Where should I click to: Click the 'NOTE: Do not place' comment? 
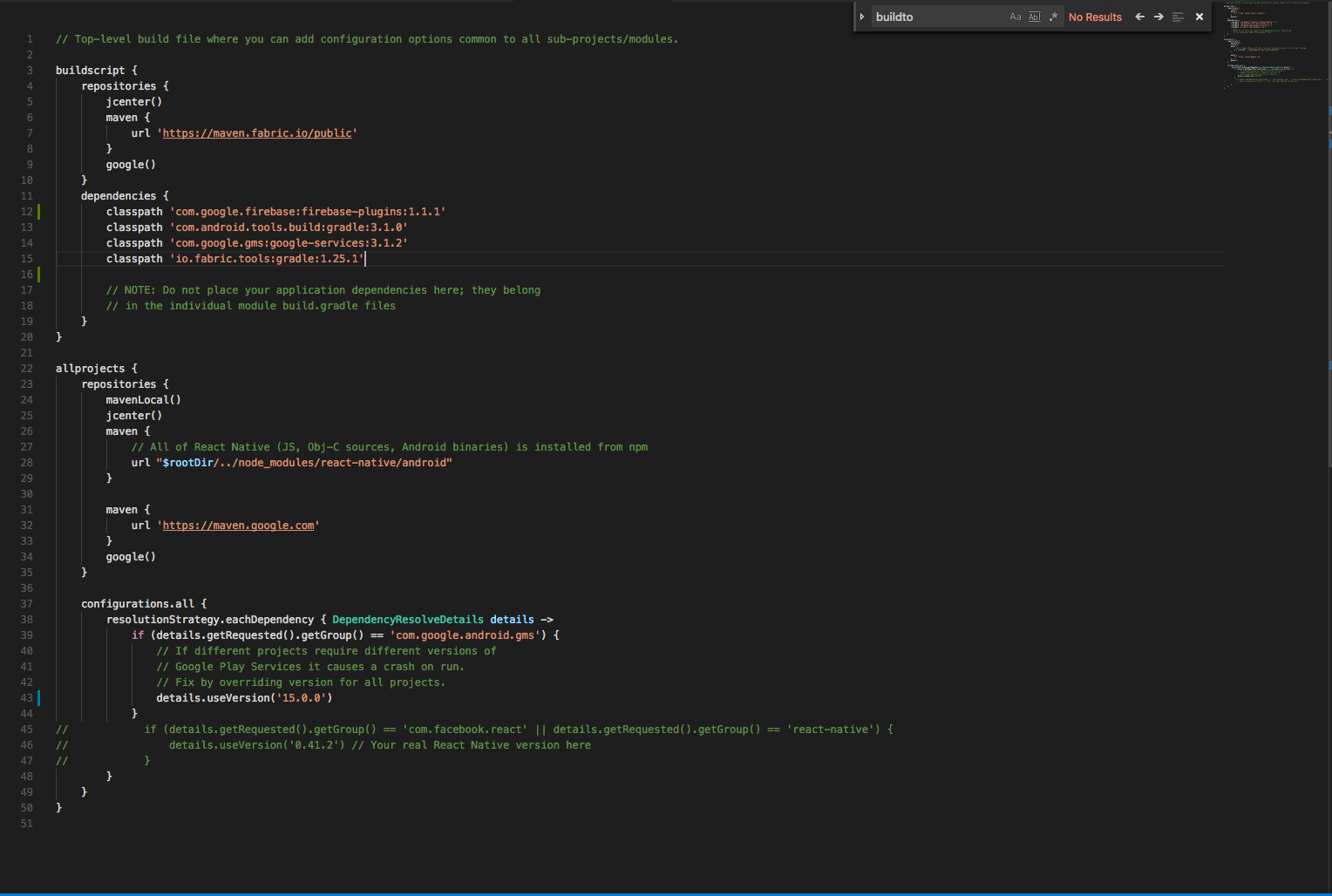click(323, 290)
